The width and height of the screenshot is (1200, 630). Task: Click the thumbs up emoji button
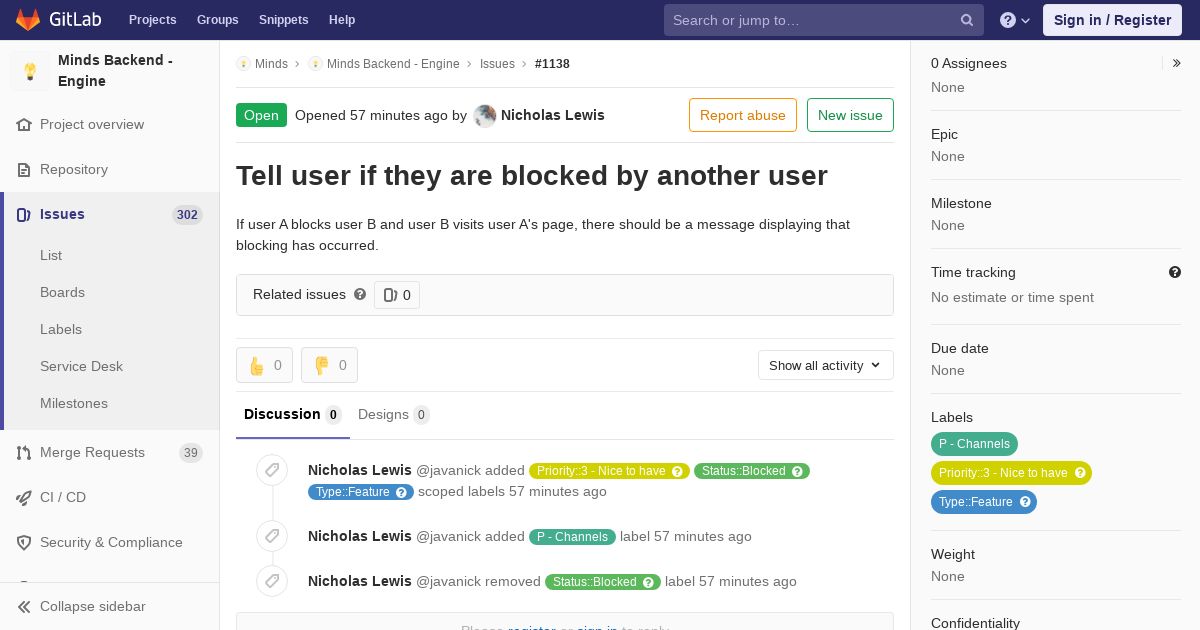click(x=264, y=365)
